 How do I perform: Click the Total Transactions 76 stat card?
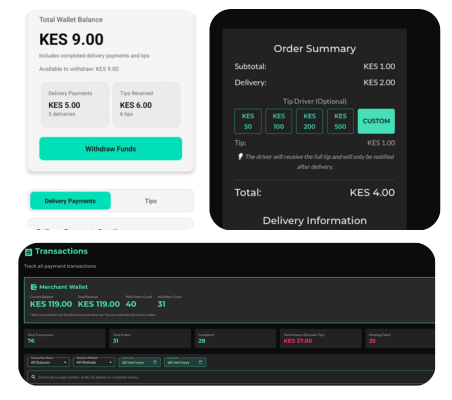(x=65, y=338)
